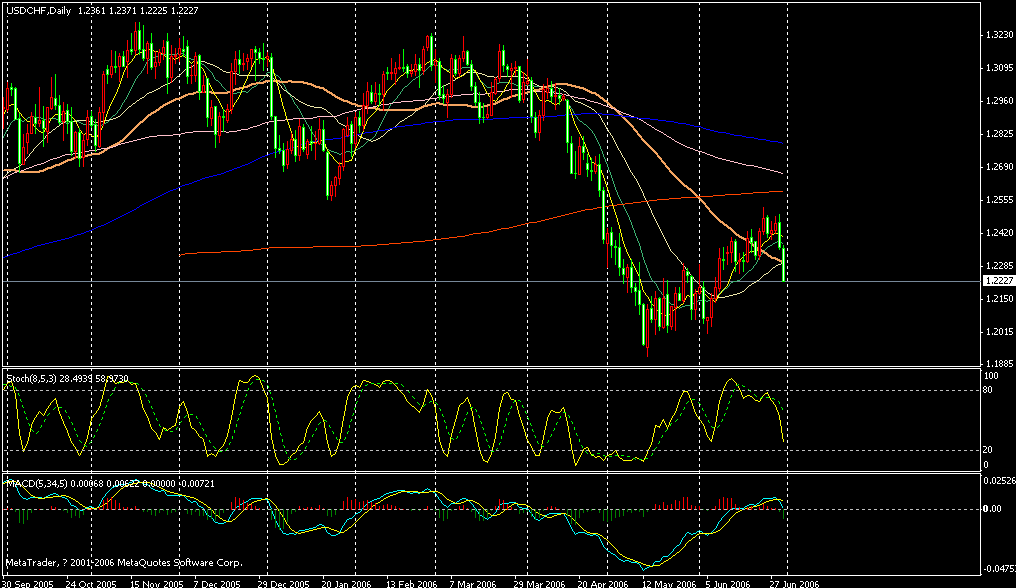
Task: Click the 1.2555 price axis label
Action: click(999, 200)
